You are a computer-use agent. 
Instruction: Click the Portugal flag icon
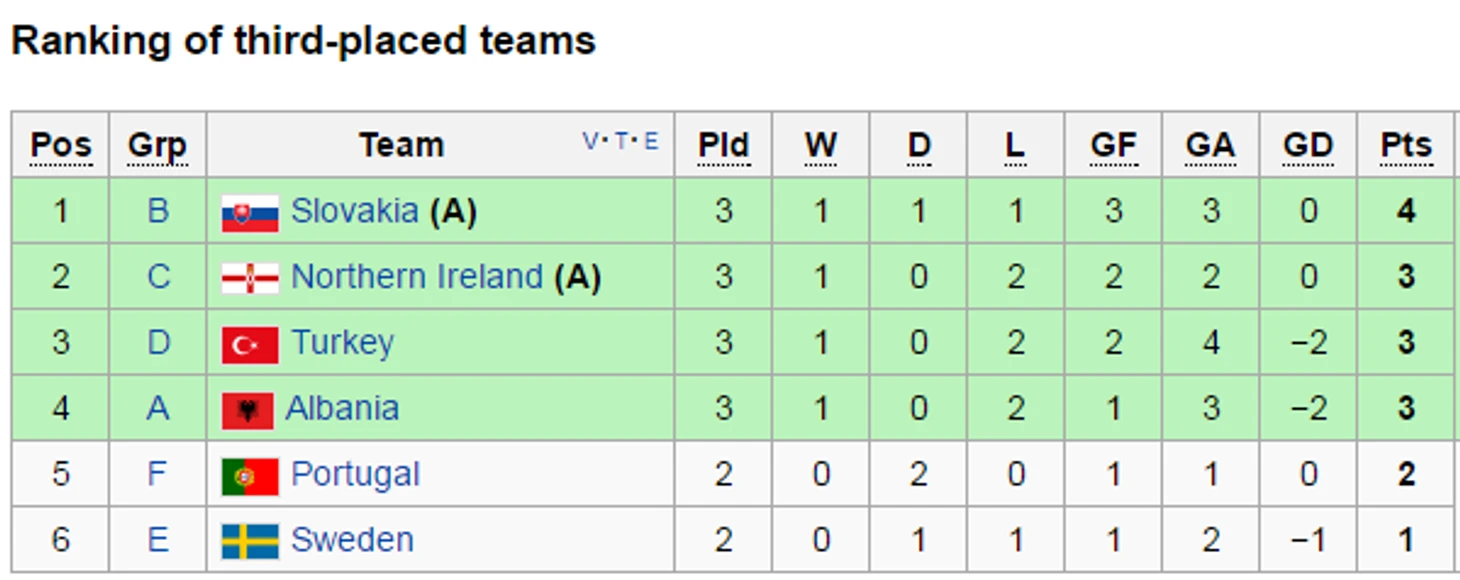[x=250, y=476]
